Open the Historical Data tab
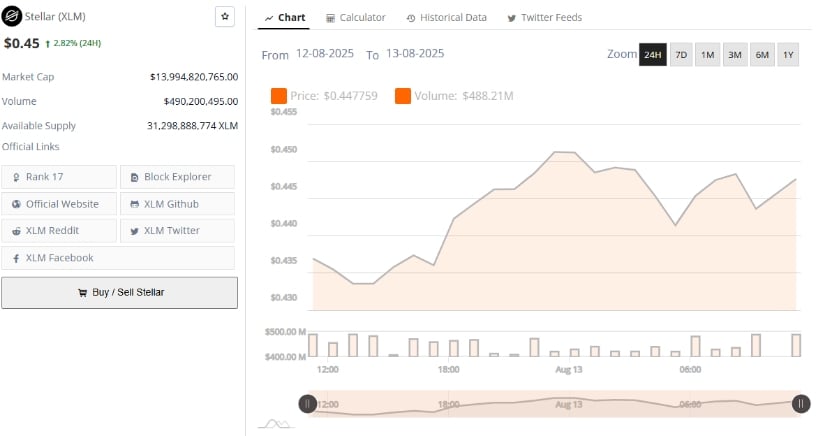Viewport: 825px width, 436px height. point(447,18)
